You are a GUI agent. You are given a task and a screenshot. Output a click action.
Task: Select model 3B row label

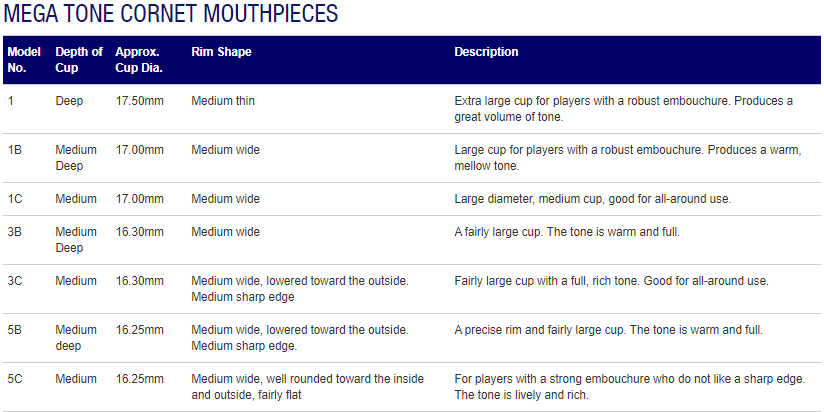point(15,232)
